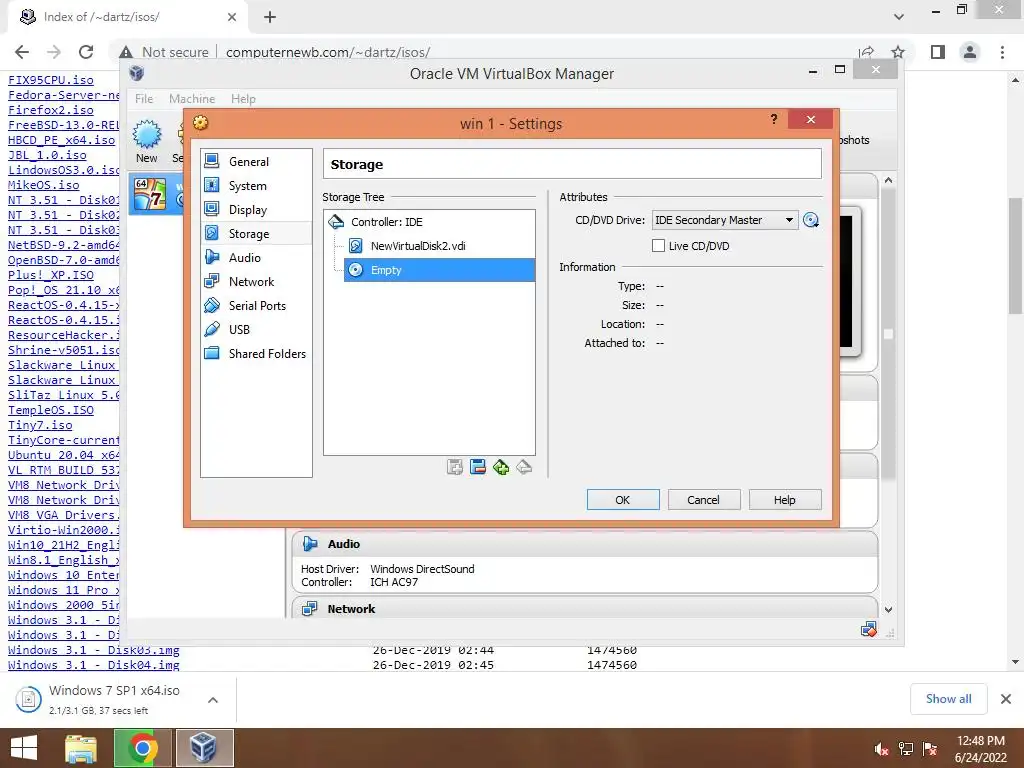Screen dimensions: 1024x768
Task: Open the Machine menu in VirtualBox Manager
Action: (192, 99)
